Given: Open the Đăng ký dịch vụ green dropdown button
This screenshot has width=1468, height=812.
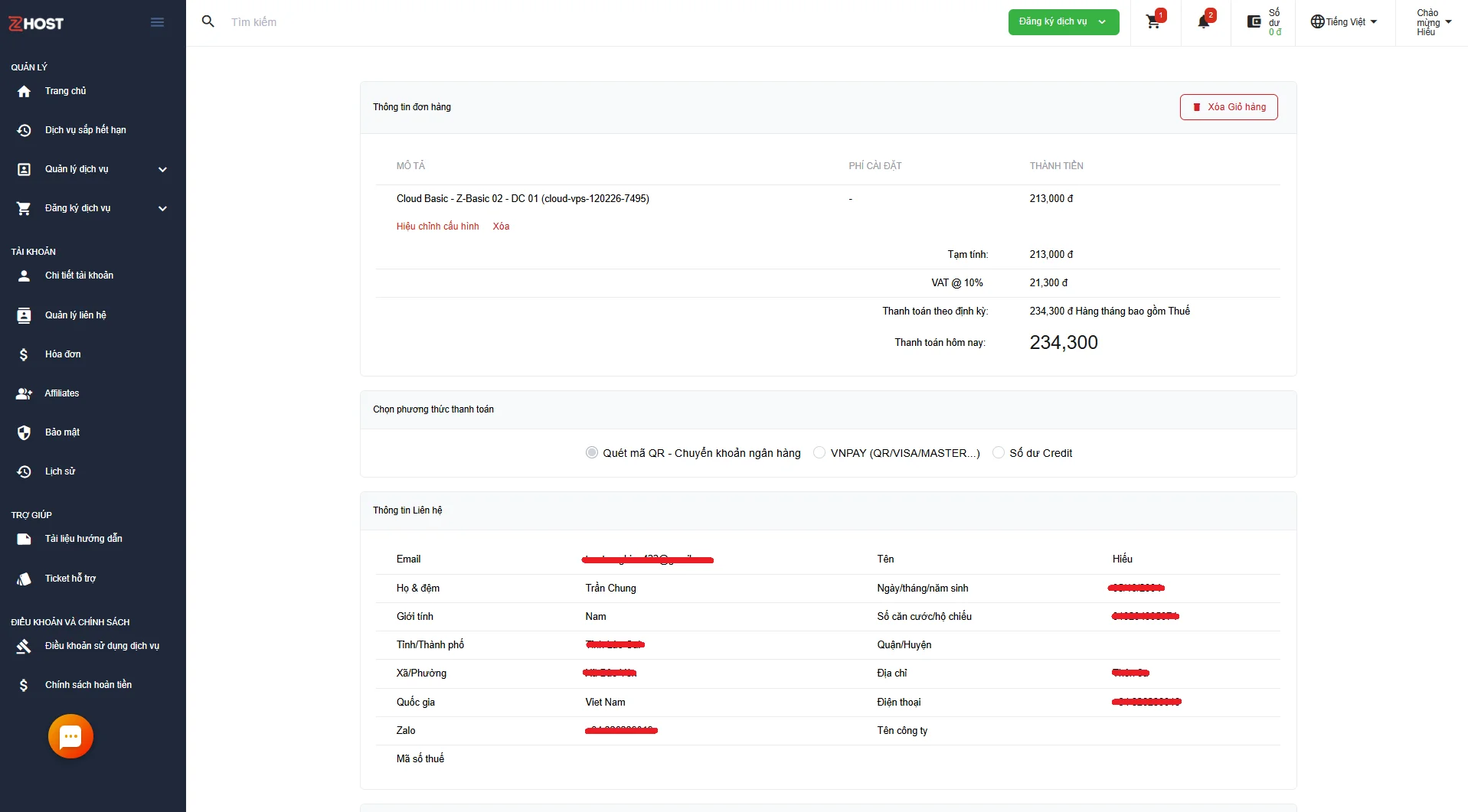Looking at the screenshot, I should [1063, 21].
